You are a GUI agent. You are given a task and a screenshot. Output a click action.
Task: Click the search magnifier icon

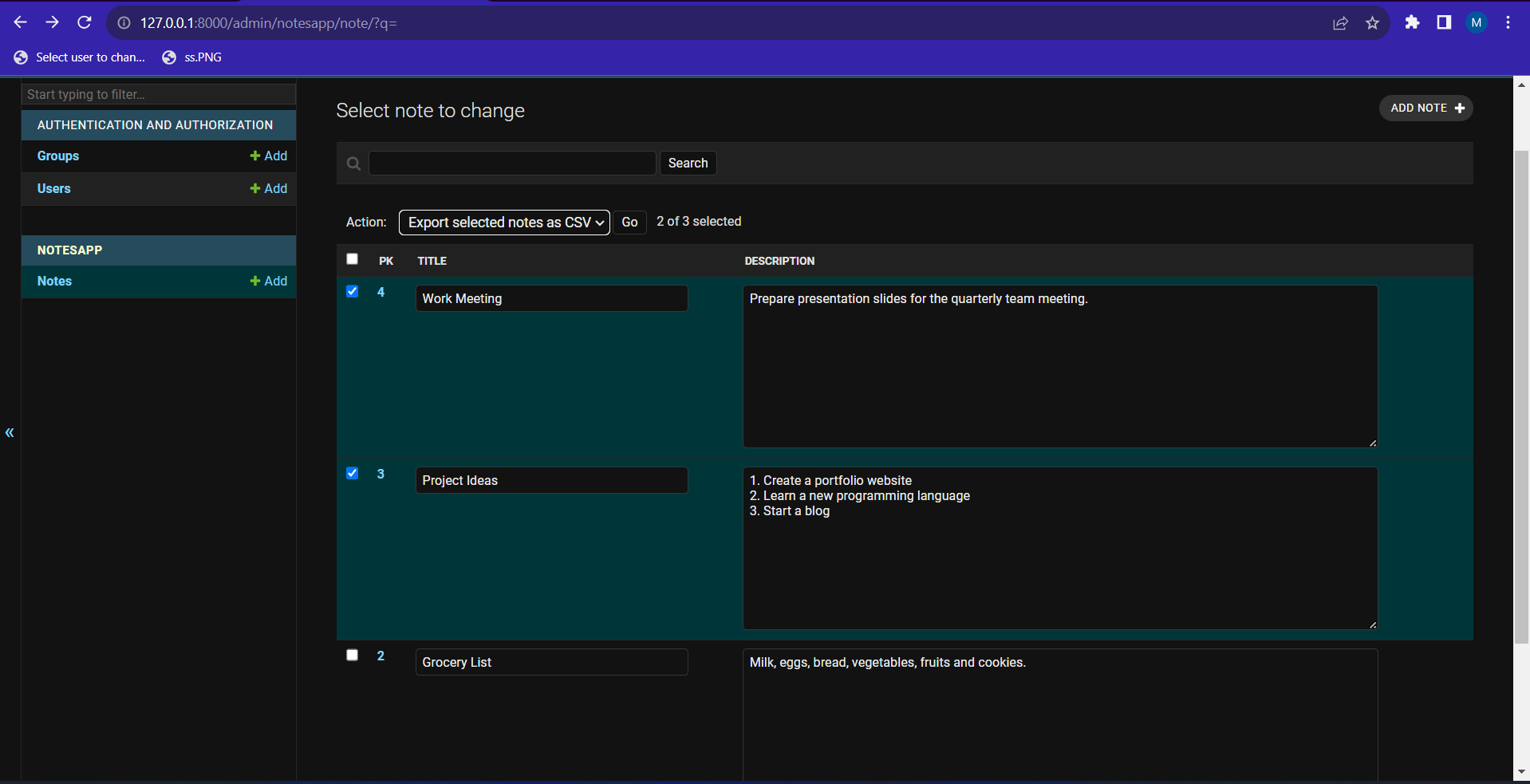pos(354,163)
